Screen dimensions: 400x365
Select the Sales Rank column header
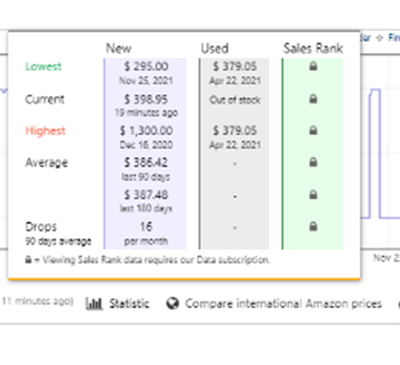pos(313,48)
